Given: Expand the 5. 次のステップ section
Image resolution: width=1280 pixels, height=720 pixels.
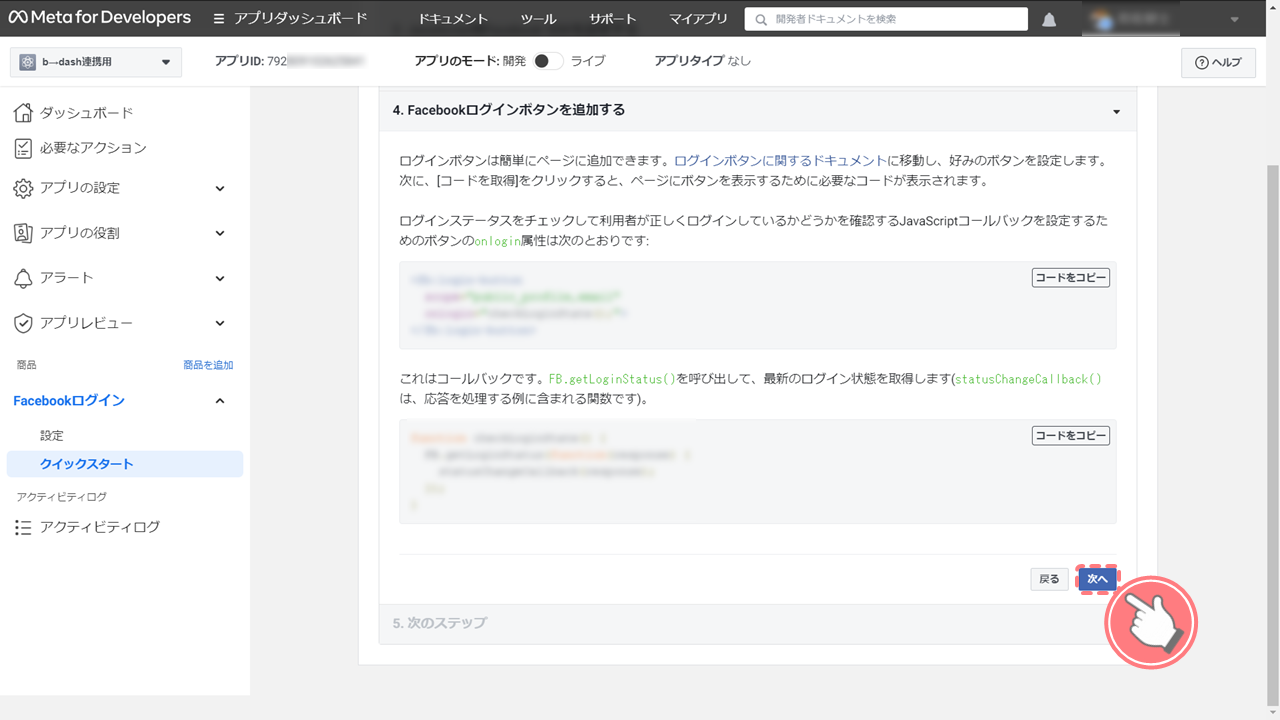Looking at the screenshot, I should tap(757, 623).
